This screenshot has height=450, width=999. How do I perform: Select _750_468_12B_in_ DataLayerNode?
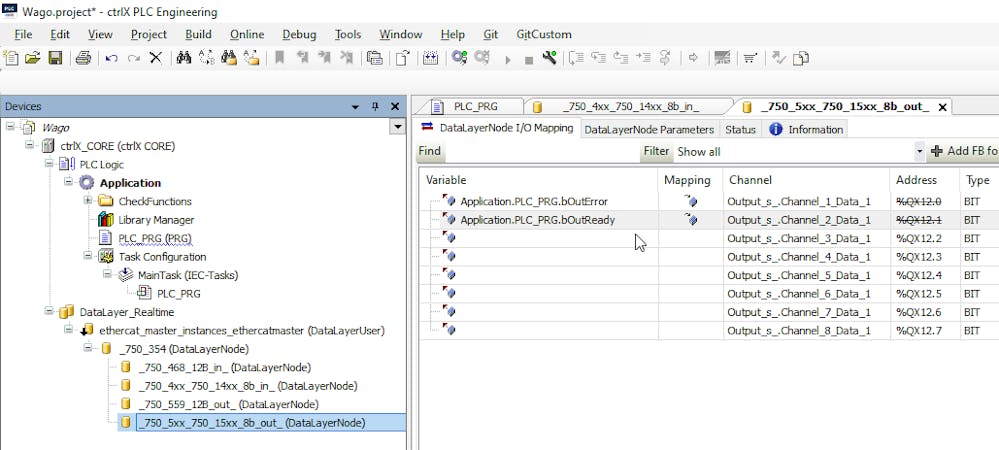[x=224, y=368]
